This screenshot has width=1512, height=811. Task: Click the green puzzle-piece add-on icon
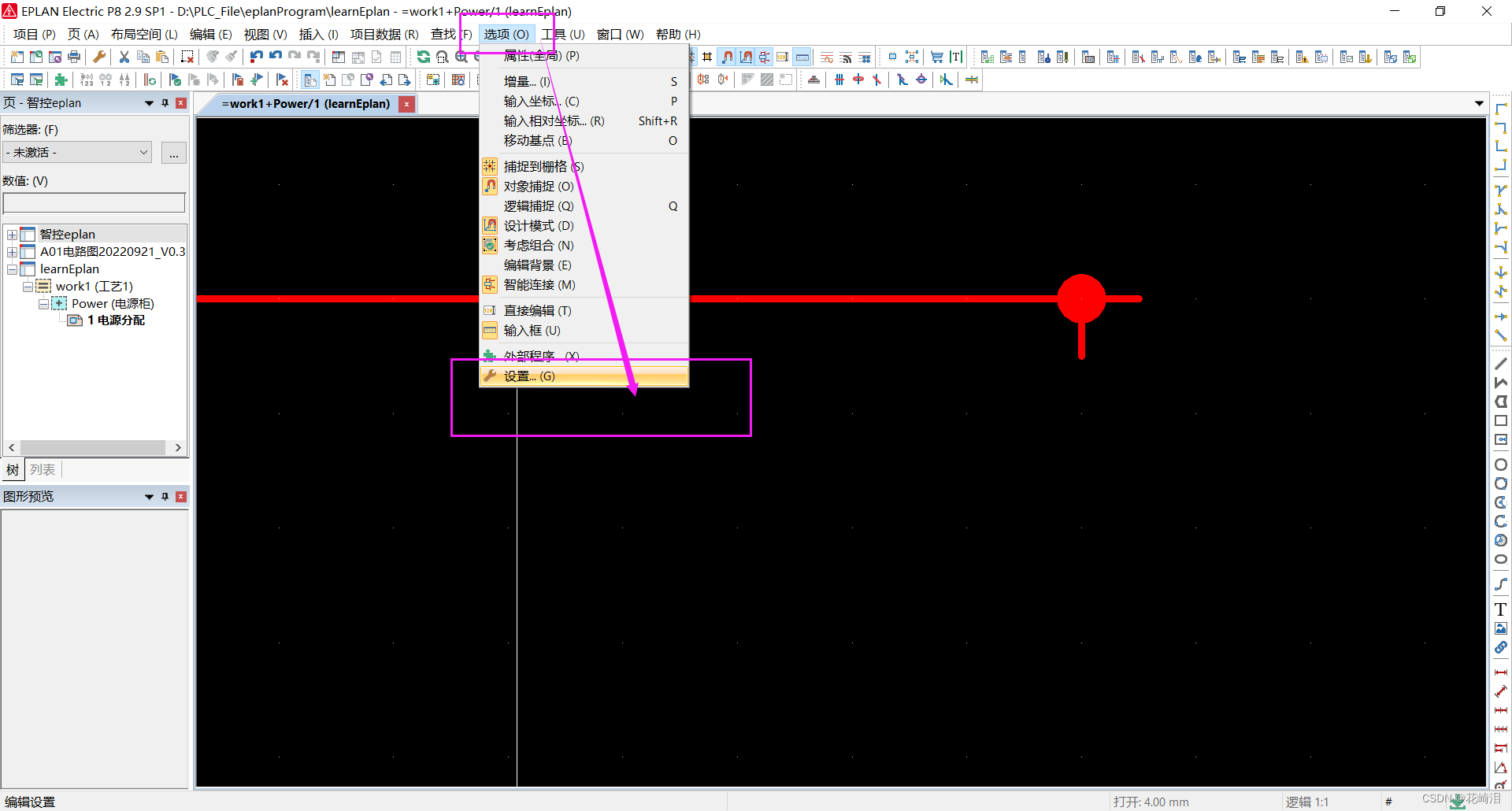coord(61,80)
